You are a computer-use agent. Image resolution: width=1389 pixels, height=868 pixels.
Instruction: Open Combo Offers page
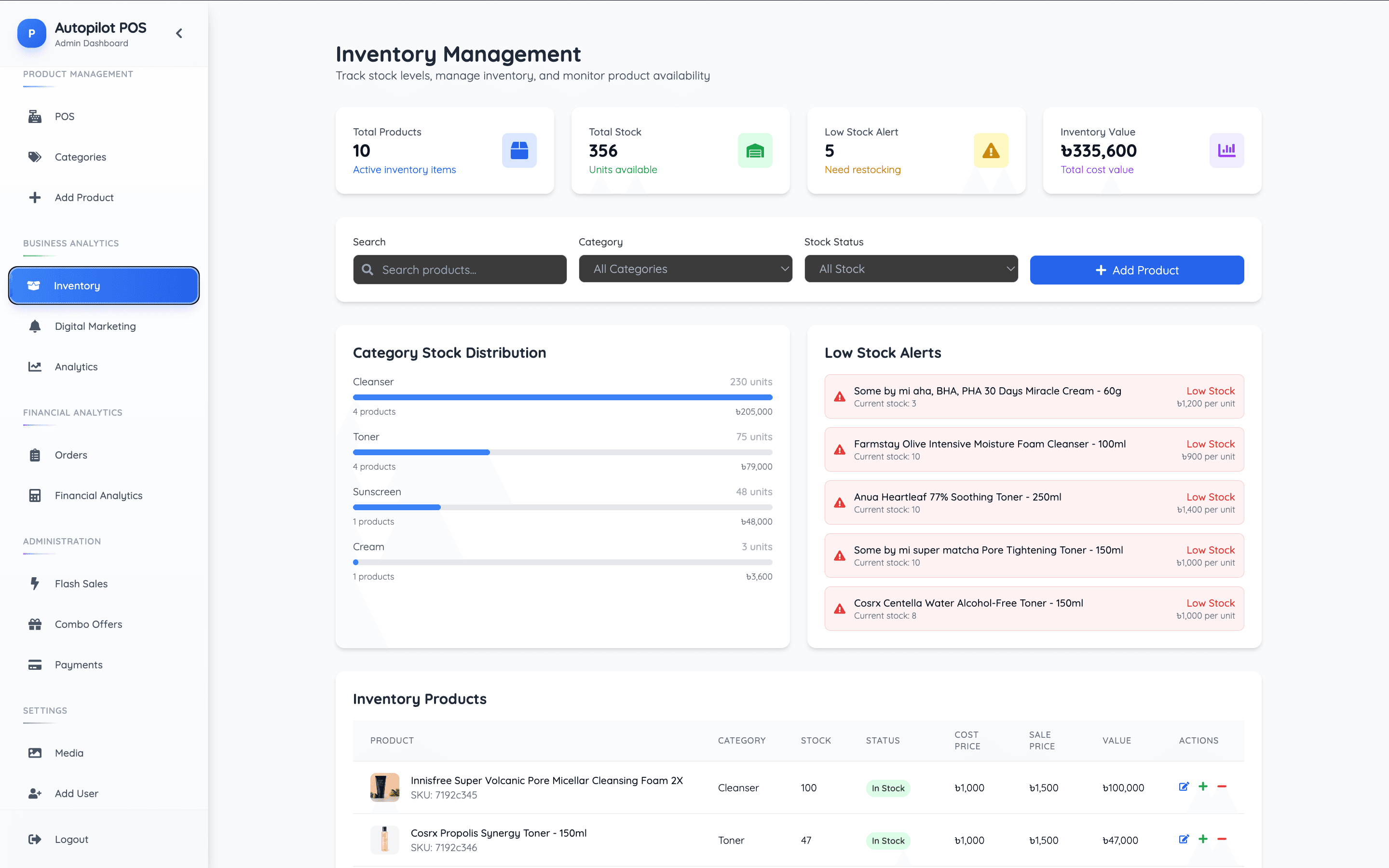click(104, 624)
